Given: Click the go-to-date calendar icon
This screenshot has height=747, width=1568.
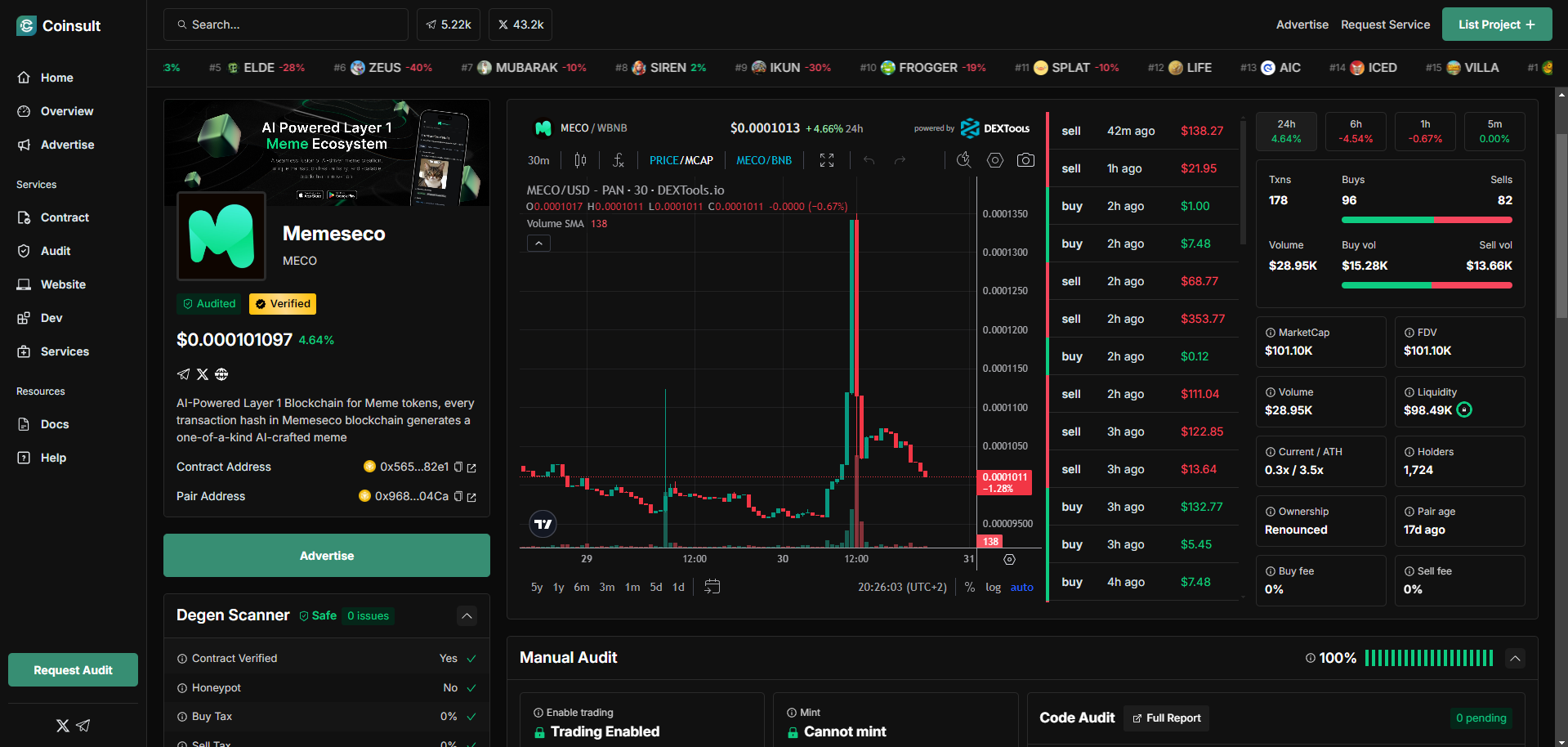Looking at the screenshot, I should tap(712, 587).
